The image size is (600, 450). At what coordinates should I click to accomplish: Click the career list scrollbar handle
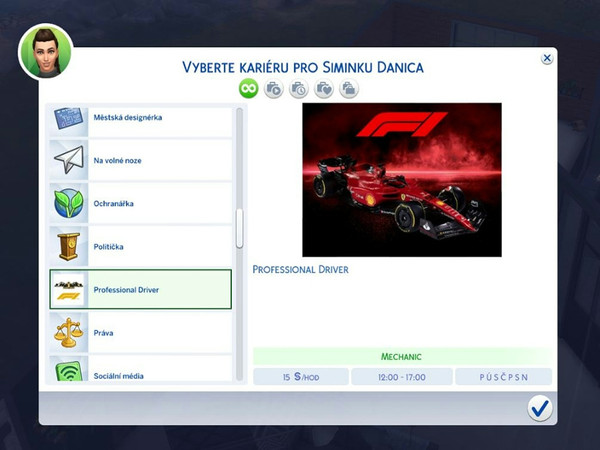239,229
